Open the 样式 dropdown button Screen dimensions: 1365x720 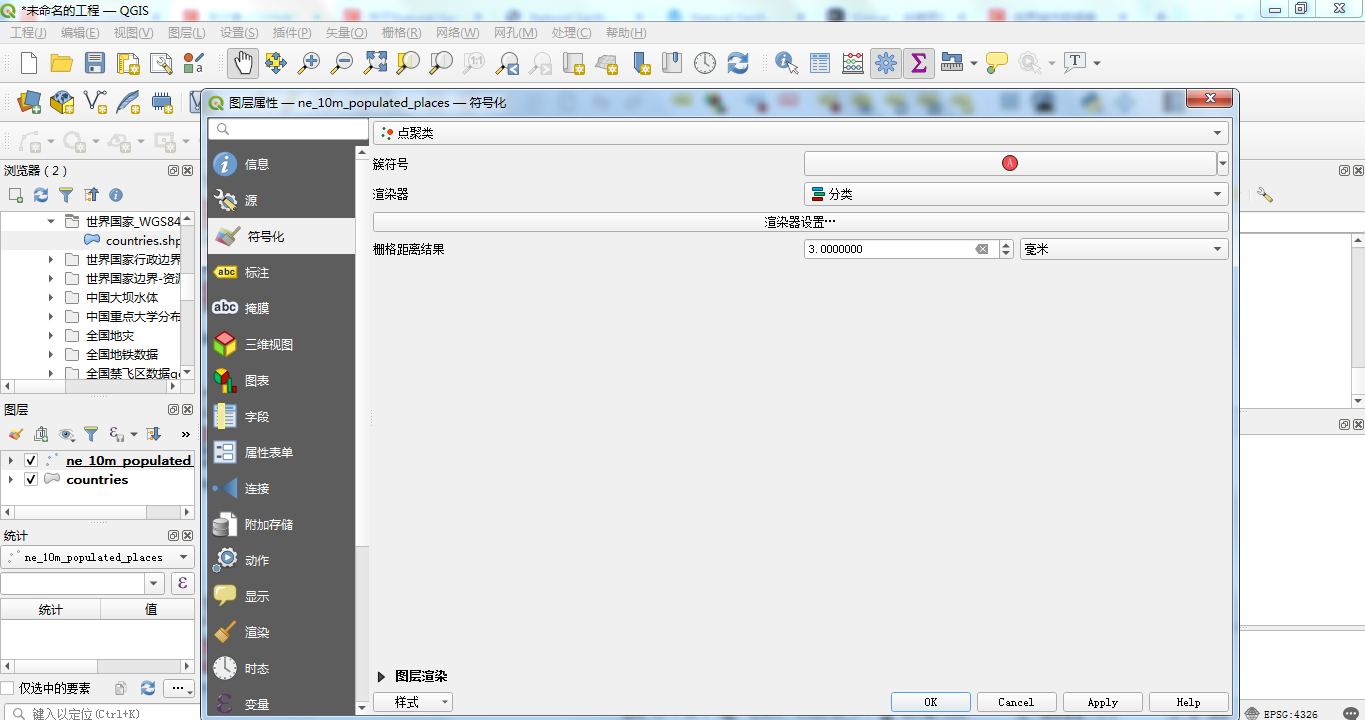[x=413, y=702]
